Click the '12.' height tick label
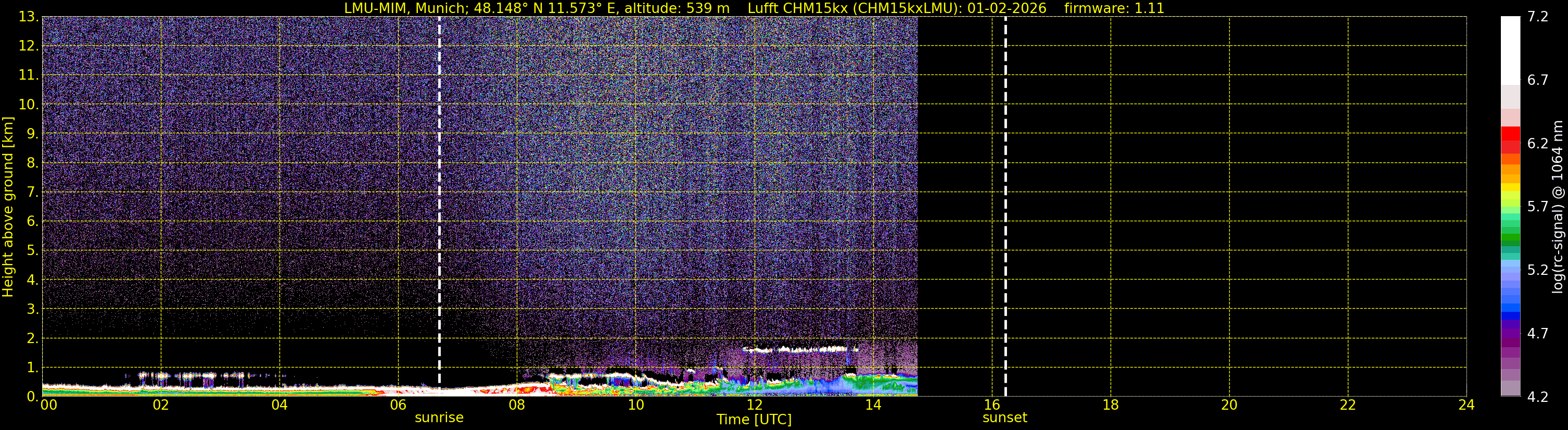1568x430 pixels. point(28,46)
